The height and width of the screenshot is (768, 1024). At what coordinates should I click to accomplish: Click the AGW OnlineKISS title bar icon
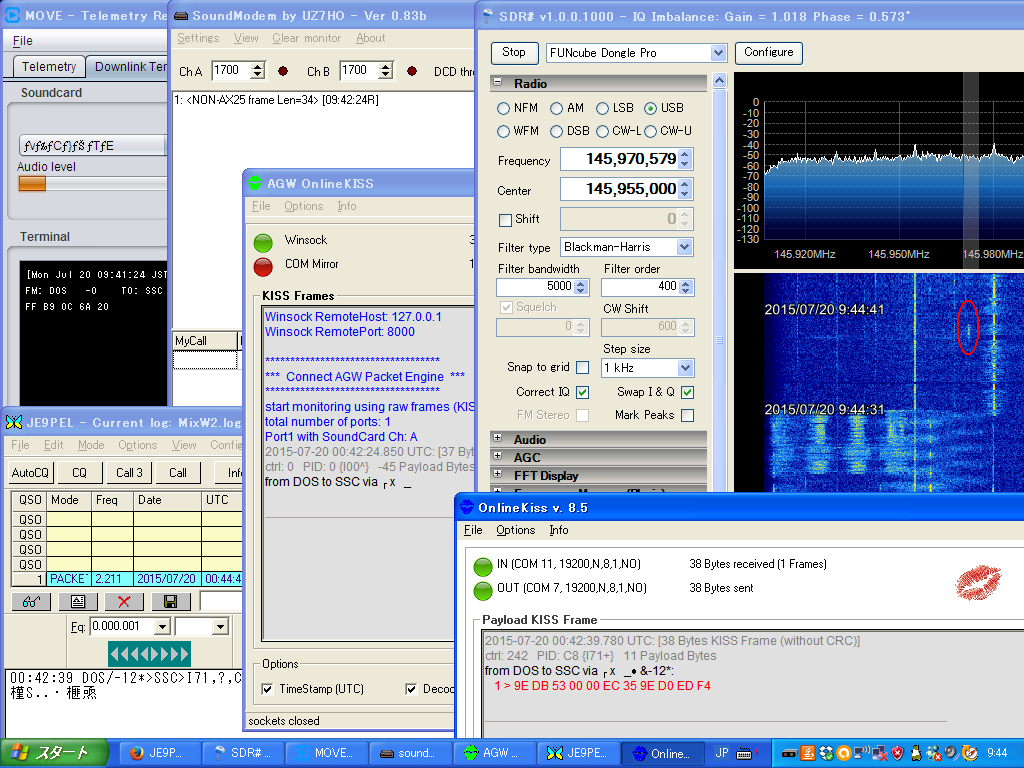pos(255,184)
